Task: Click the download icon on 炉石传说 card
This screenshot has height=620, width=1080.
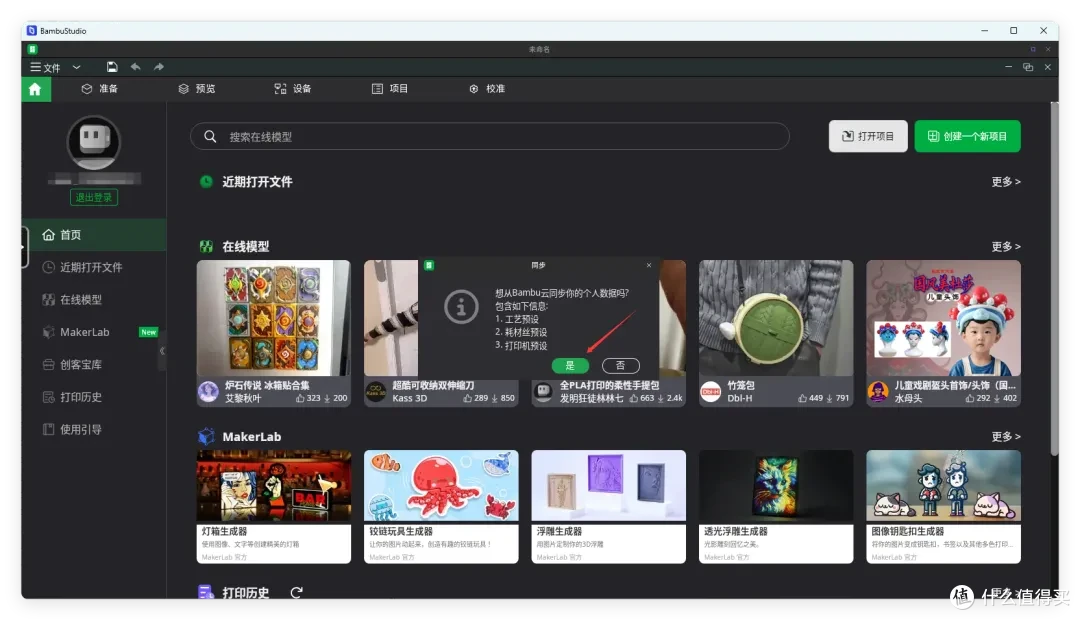Action: pyautogui.click(x=327, y=398)
